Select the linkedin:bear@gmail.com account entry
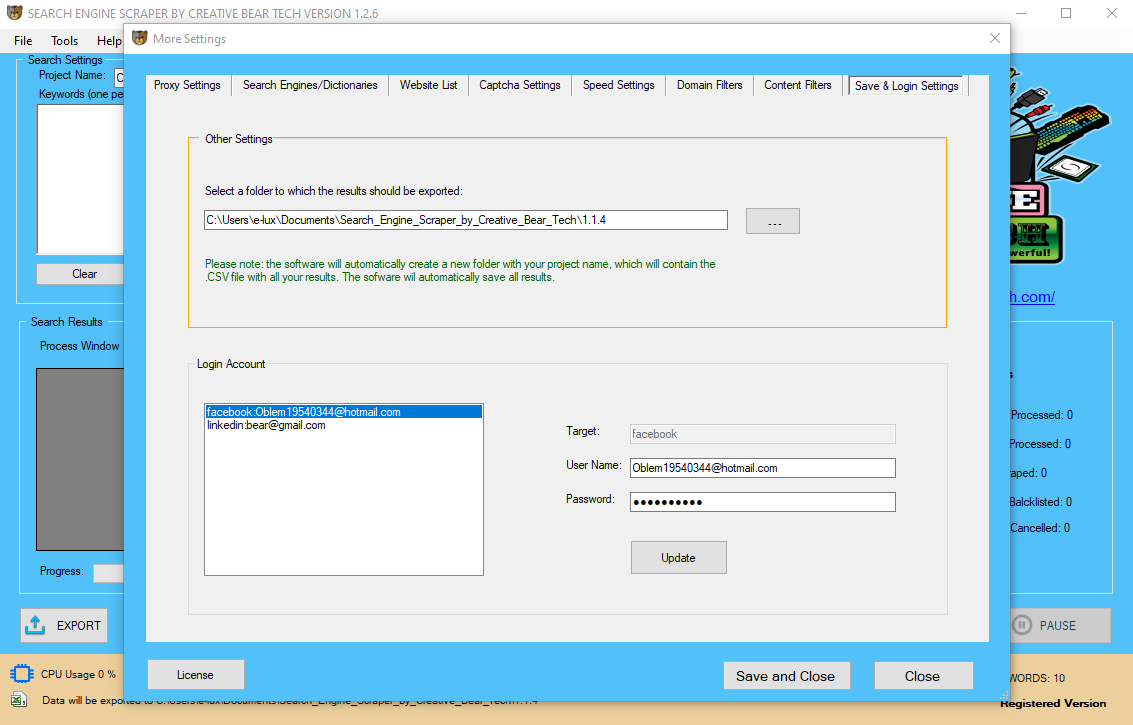The width and height of the screenshot is (1133, 725). coord(265,424)
